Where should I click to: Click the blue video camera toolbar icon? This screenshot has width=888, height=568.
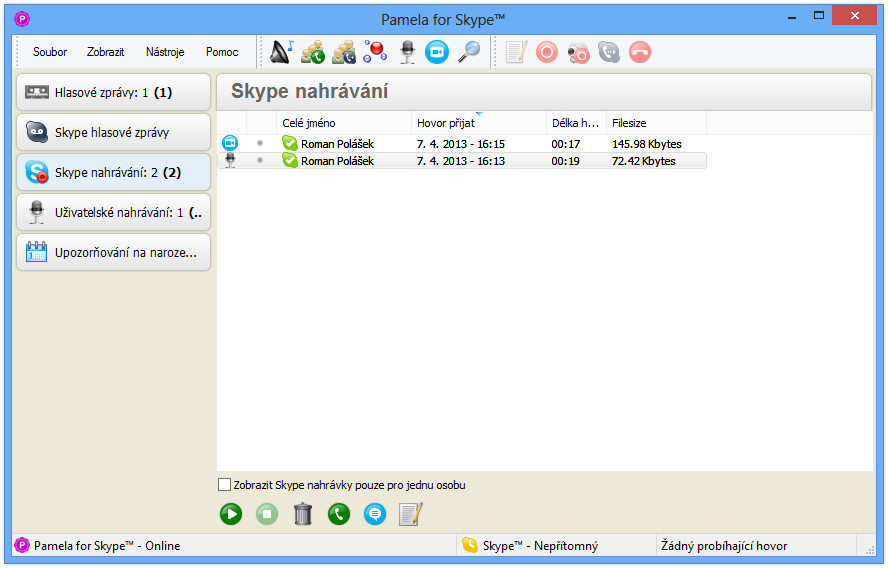437,52
